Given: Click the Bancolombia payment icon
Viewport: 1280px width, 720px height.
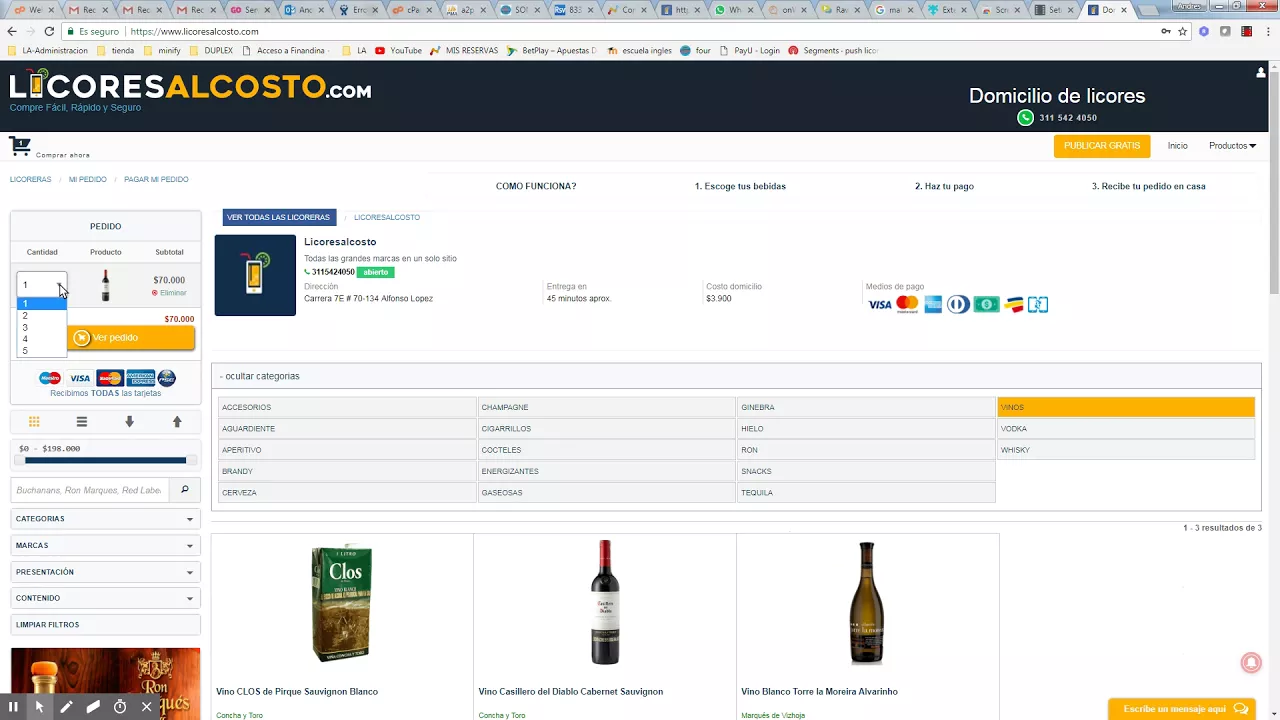Looking at the screenshot, I should (x=1014, y=305).
